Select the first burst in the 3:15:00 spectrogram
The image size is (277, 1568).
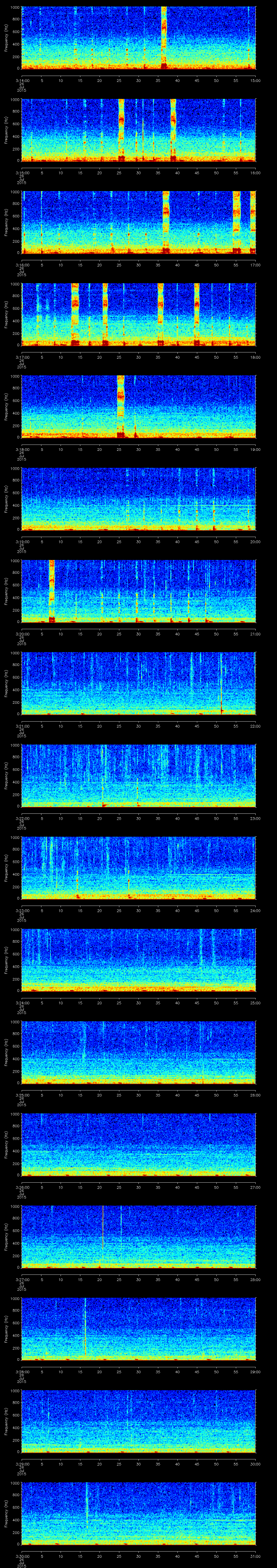121,129
